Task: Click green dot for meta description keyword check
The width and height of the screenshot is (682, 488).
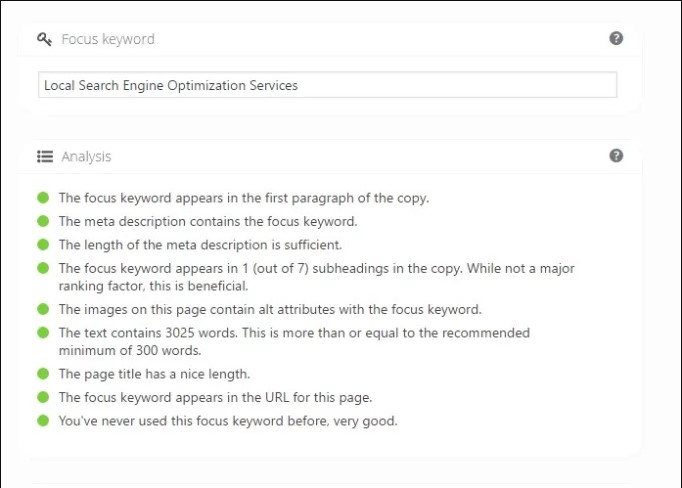Action: tap(43, 221)
